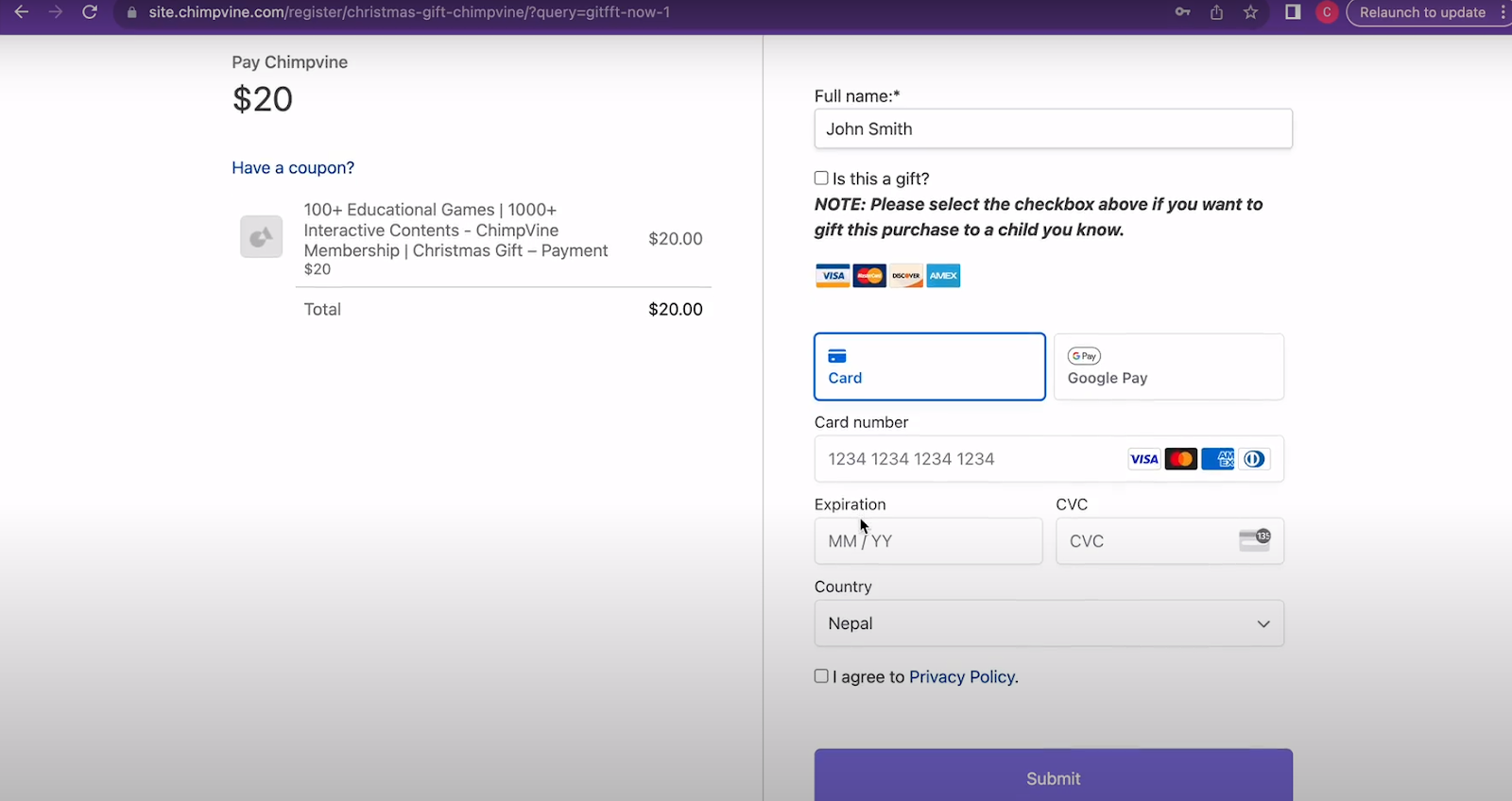Go forward with the browser forward arrow
The width and height of the screenshot is (1512, 801).
pos(55,12)
